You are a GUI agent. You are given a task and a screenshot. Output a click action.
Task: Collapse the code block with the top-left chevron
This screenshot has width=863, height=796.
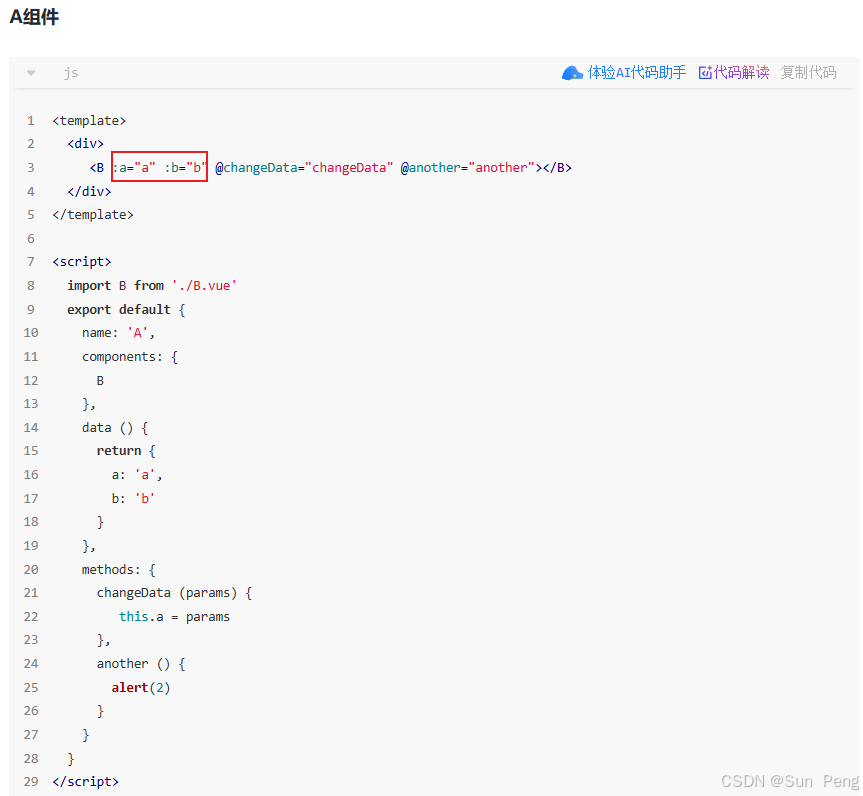tap(30, 72)
